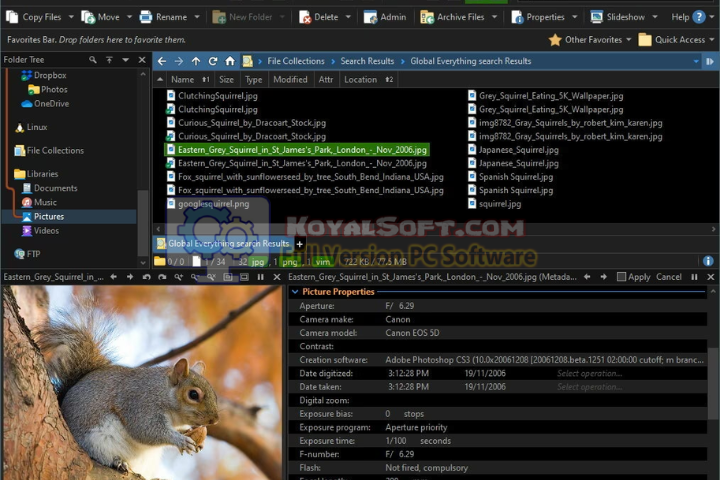Rotate the viewer image counter-clockwise
The image size is (720, 480).
click(146, 277)
